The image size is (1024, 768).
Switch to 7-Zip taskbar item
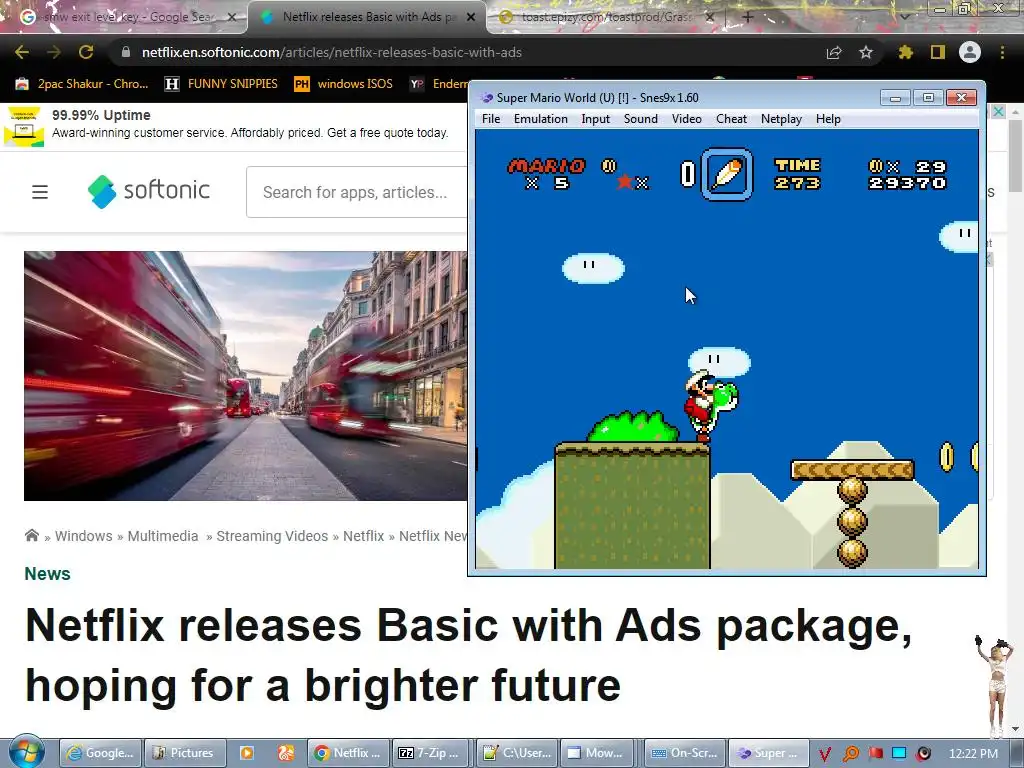coord(431,753)
